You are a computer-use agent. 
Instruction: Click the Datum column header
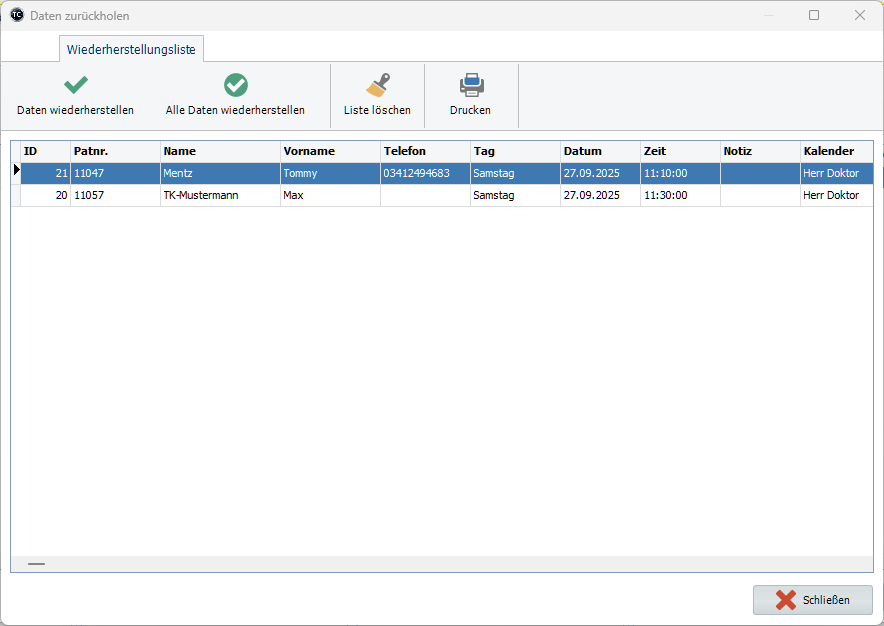click(x=600, y=151)
